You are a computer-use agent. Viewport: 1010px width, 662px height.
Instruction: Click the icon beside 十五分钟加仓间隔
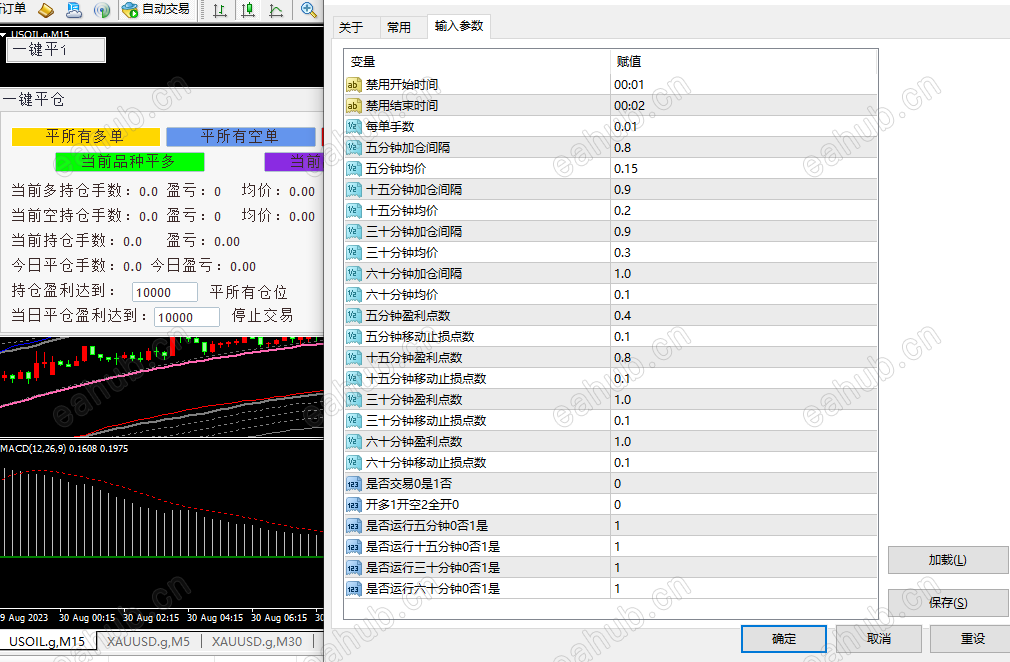pos(353,190)
